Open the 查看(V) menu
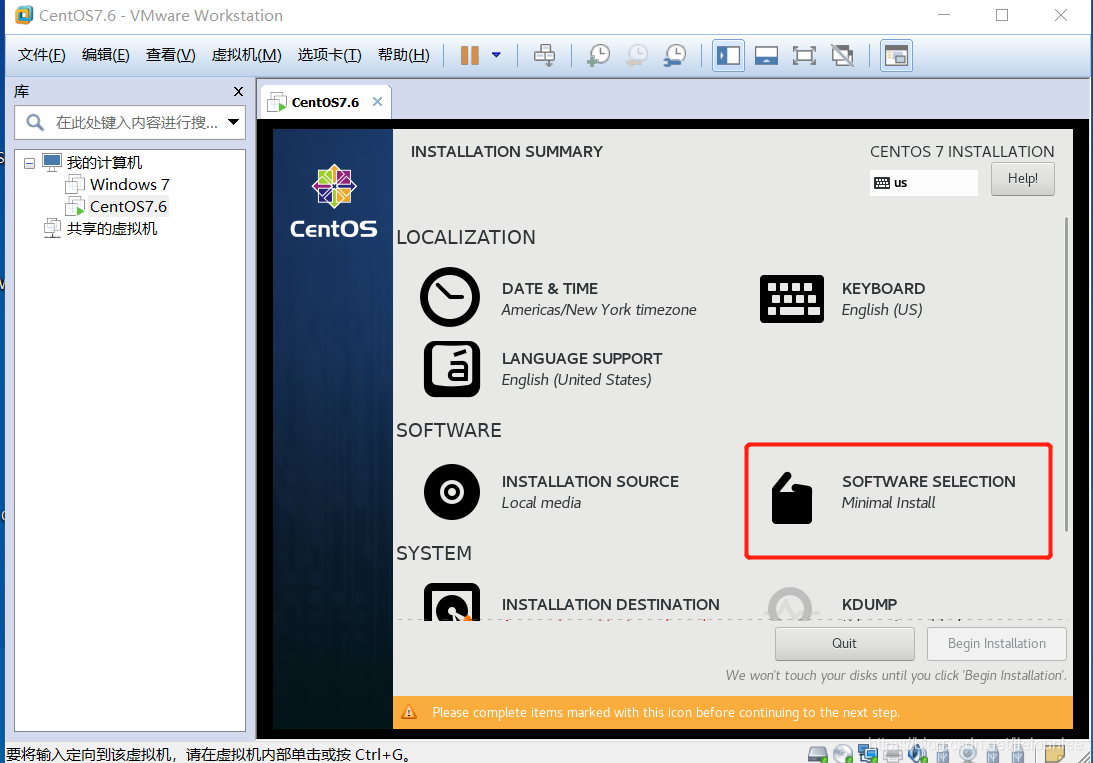The height and width of the screenshot is (763, 1093). pos(170,55)
